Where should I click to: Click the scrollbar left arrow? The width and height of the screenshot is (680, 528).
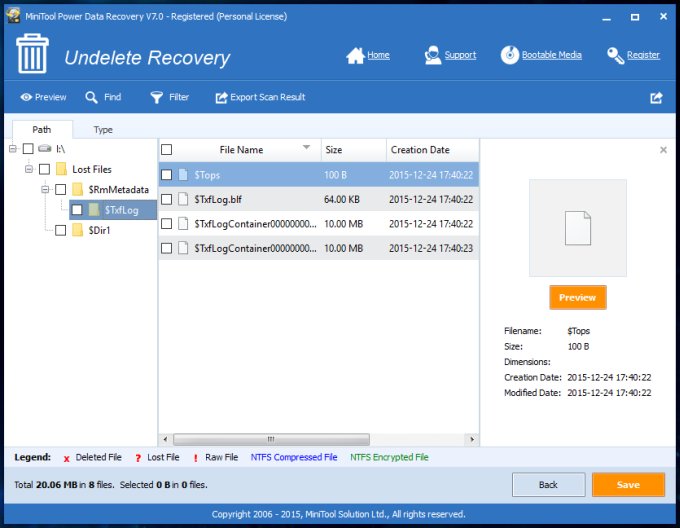(x=165, y=439)
